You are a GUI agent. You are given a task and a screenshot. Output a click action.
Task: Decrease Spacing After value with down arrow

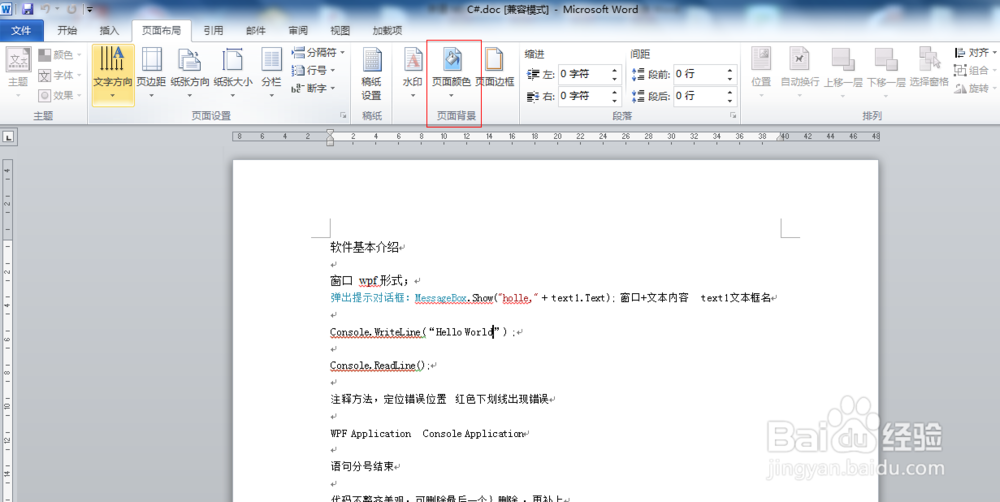730,101
